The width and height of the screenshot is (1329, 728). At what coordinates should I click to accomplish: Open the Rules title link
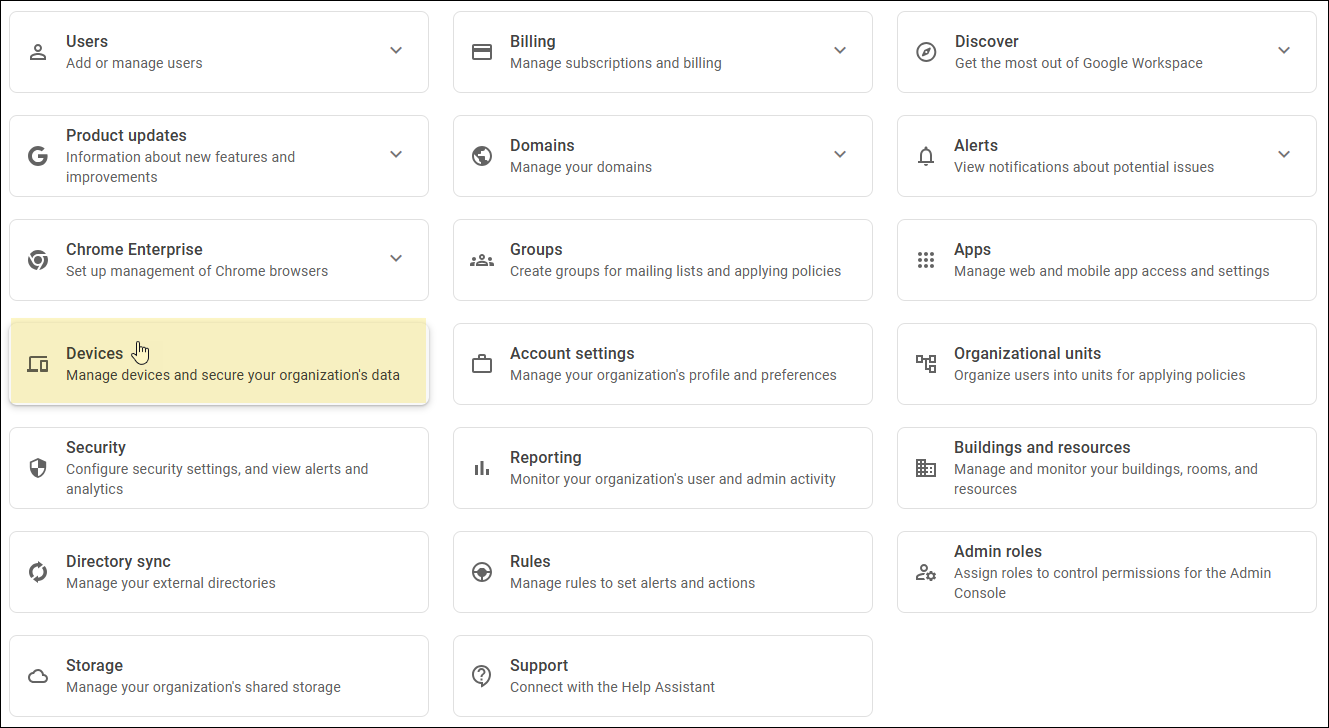[x=530, y=562]
